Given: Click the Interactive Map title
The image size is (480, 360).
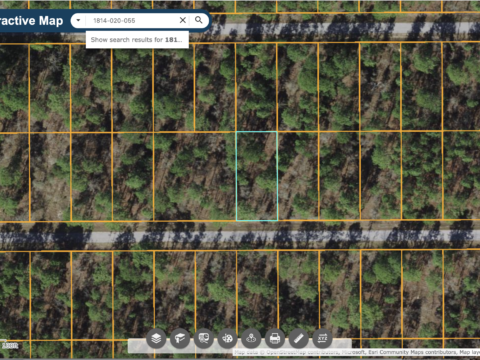Looking at the screenshot, I should click(x=31, y=21).
